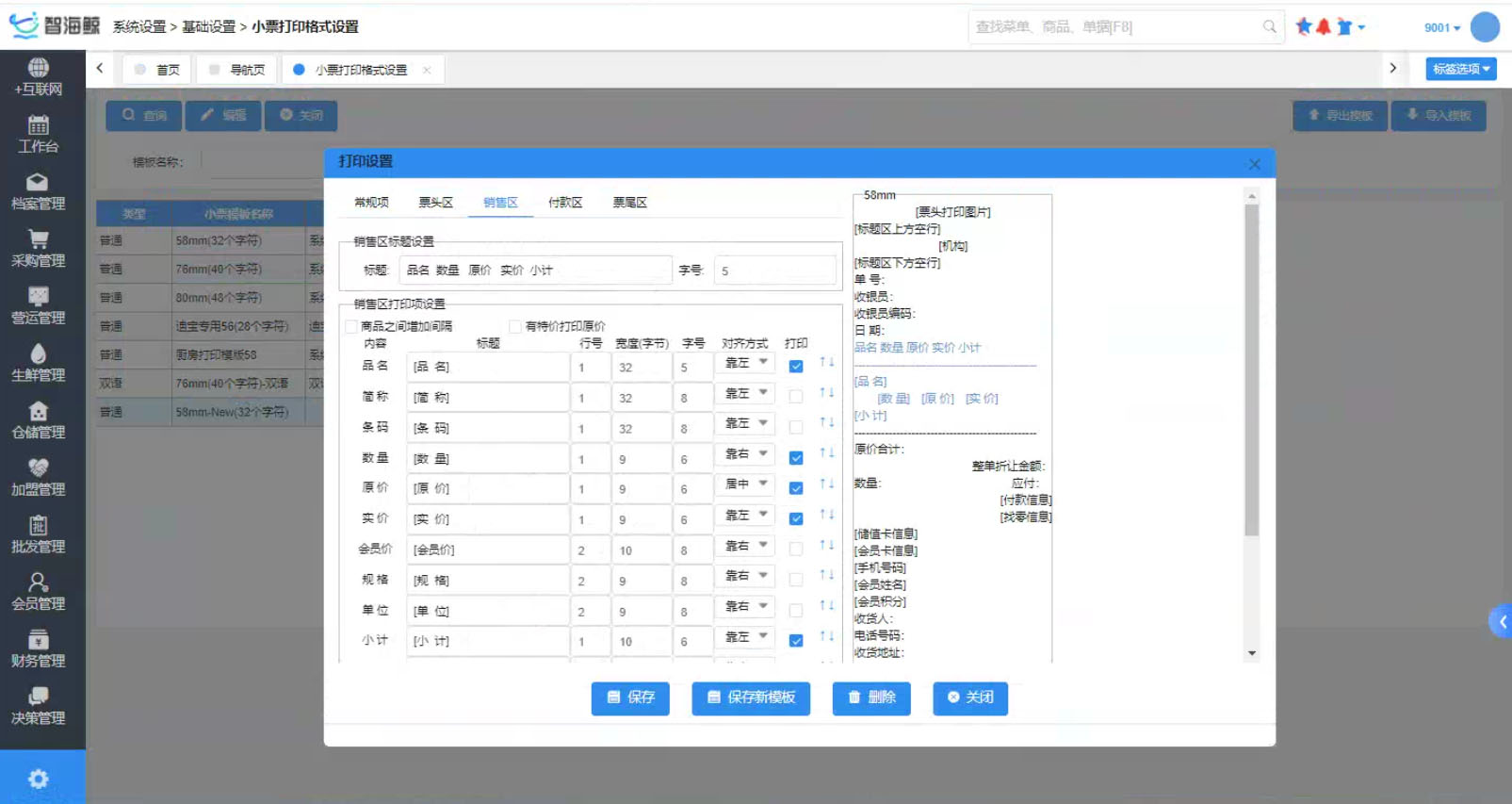Switch to the 付款区 tab
This screenshot has width=1512, height=804.
tap(565, 203)
